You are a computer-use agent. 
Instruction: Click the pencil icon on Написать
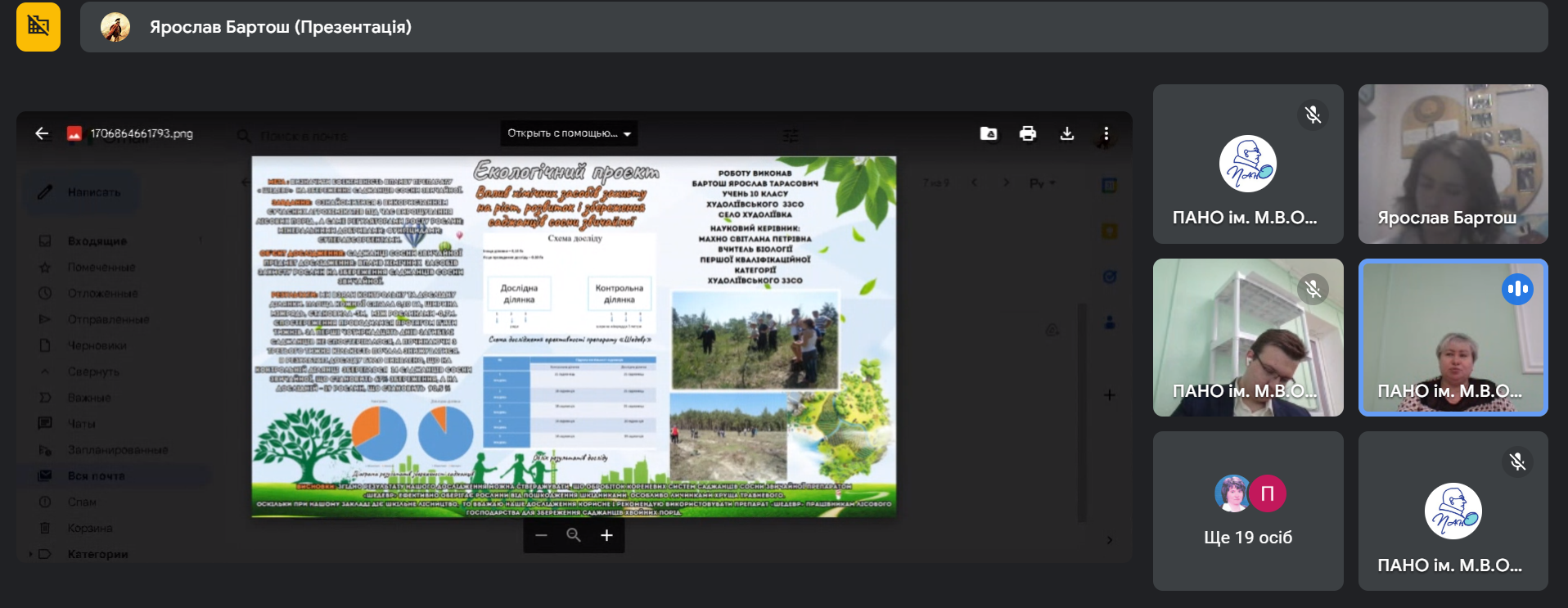pos(45,192)
